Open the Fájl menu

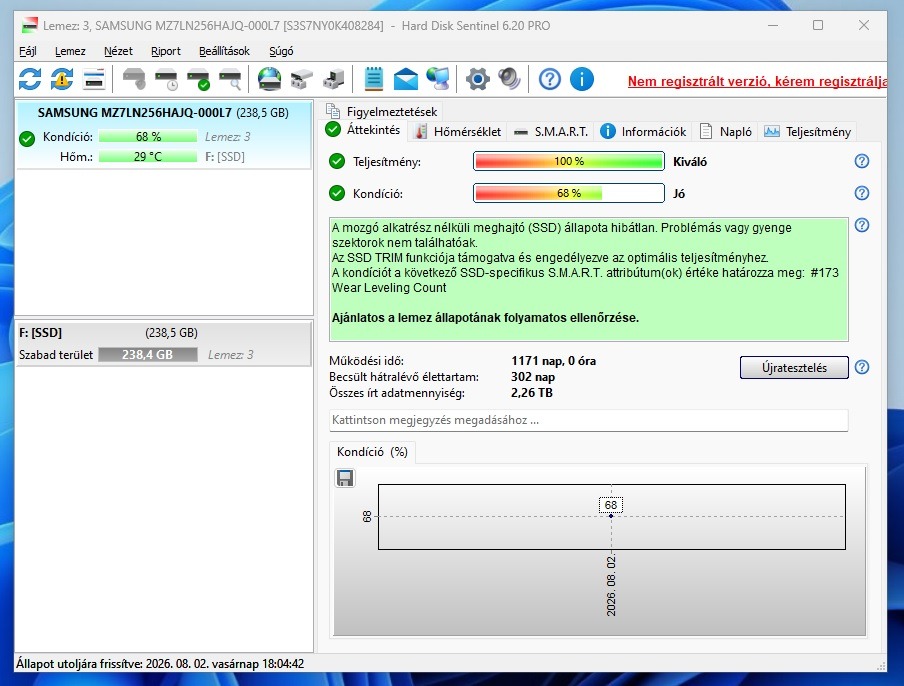(x=28, y=51)
